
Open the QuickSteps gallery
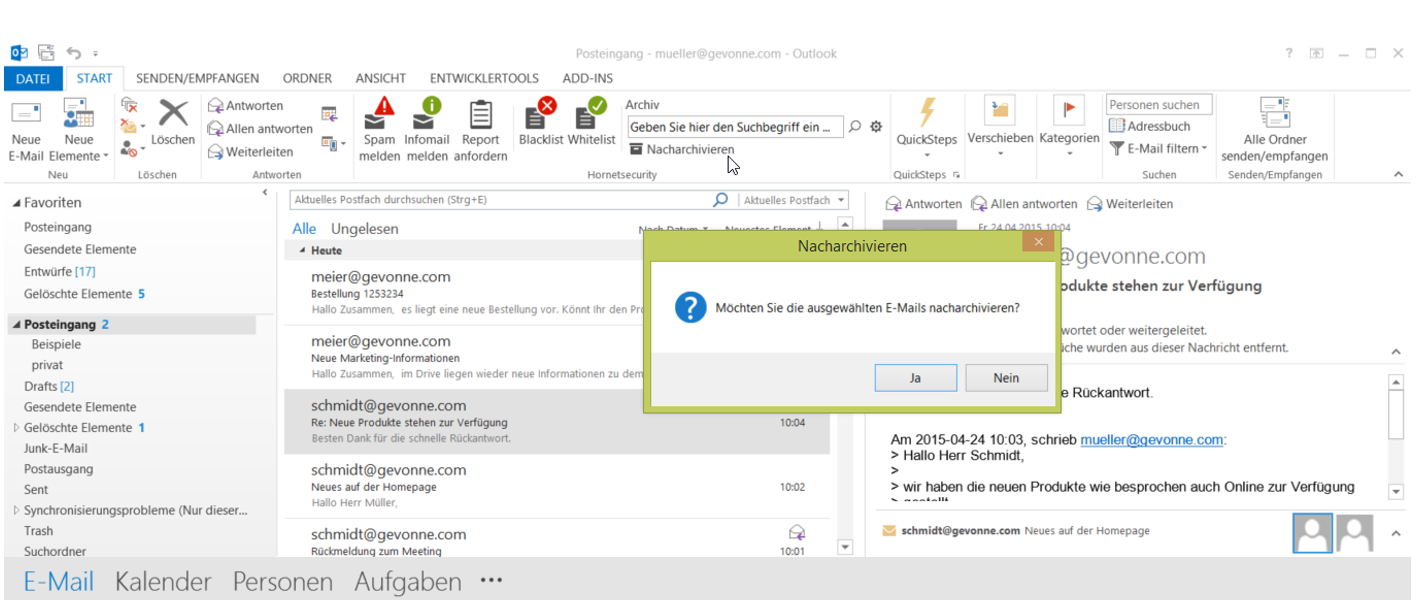pos(927,130)
